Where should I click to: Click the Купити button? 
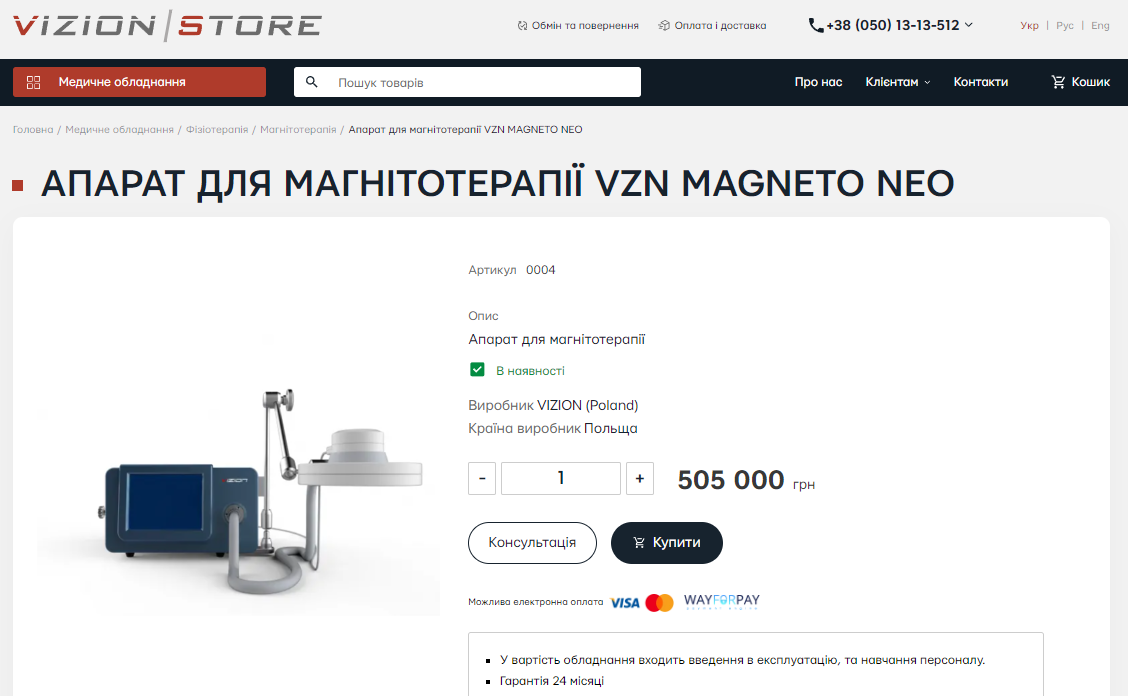tap(667, 543)
